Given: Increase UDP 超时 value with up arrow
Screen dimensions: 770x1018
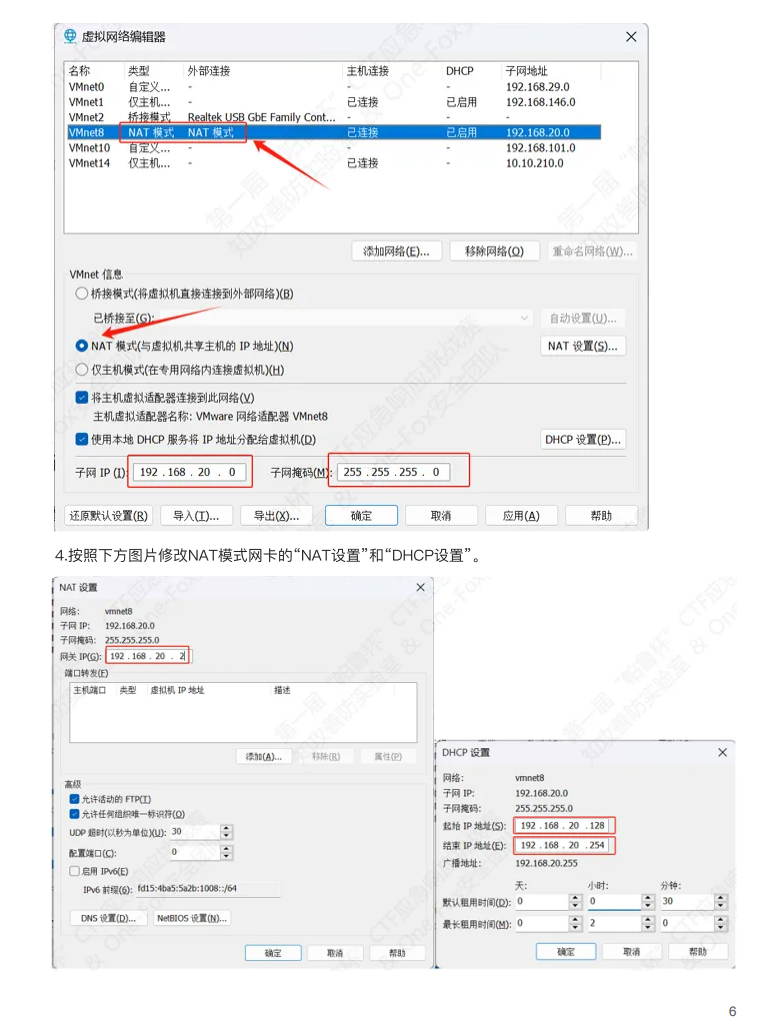Looking at the screenshot, I should pos(226,828).
